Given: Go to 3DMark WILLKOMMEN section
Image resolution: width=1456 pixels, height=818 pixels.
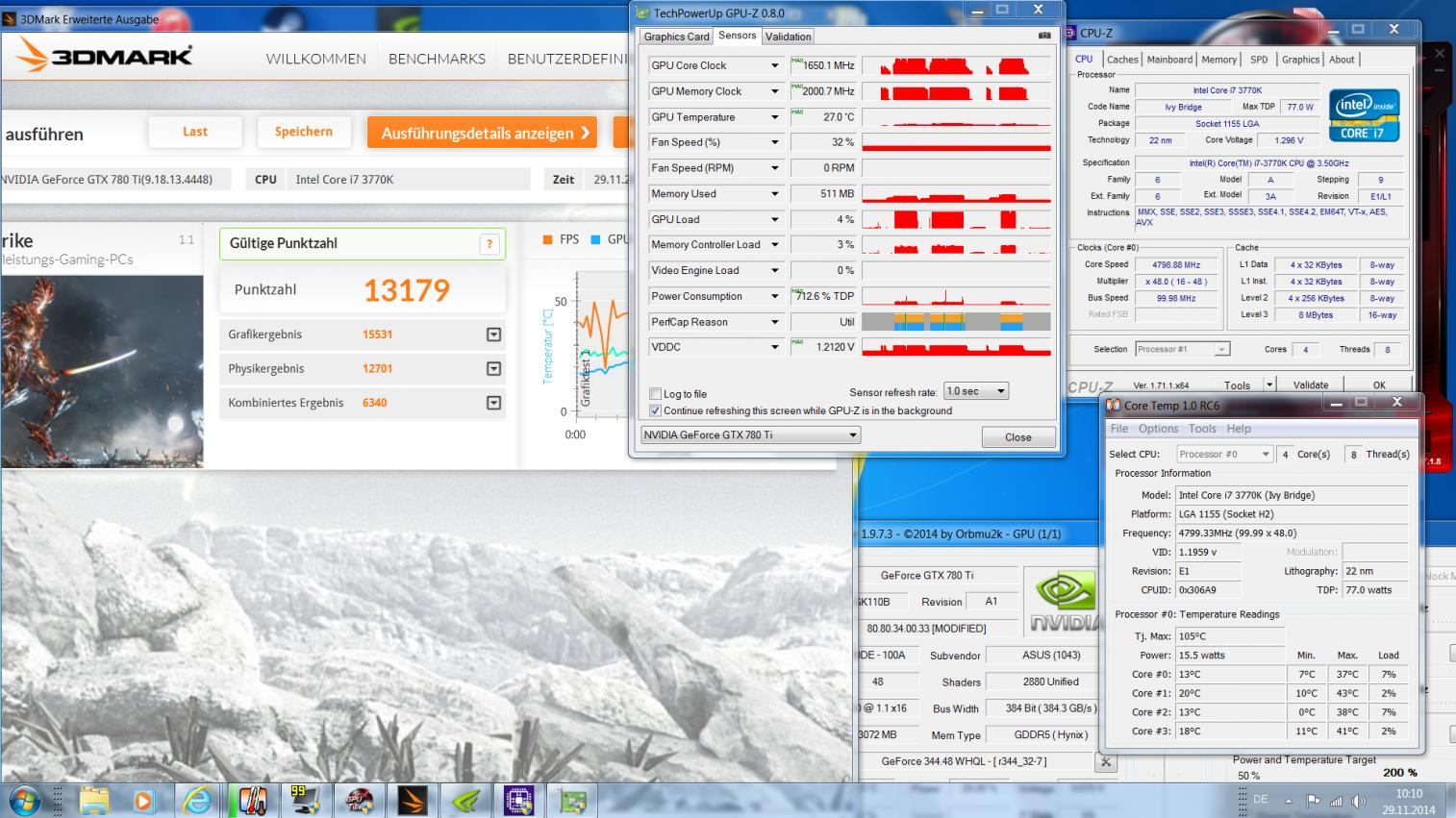Looking at the screenshot, I should [315, 59].
